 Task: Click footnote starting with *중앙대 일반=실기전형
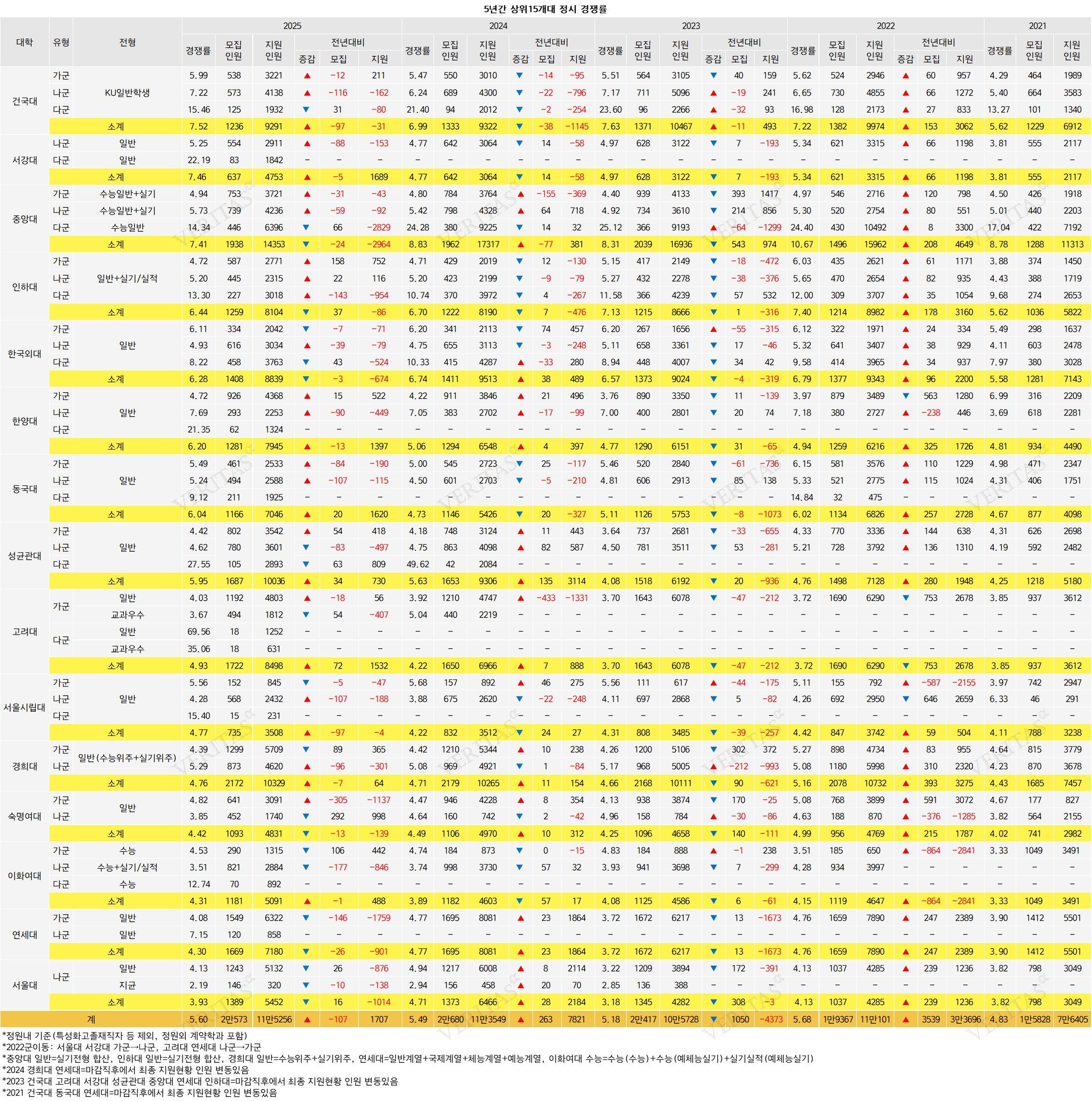pos(408,1058)
